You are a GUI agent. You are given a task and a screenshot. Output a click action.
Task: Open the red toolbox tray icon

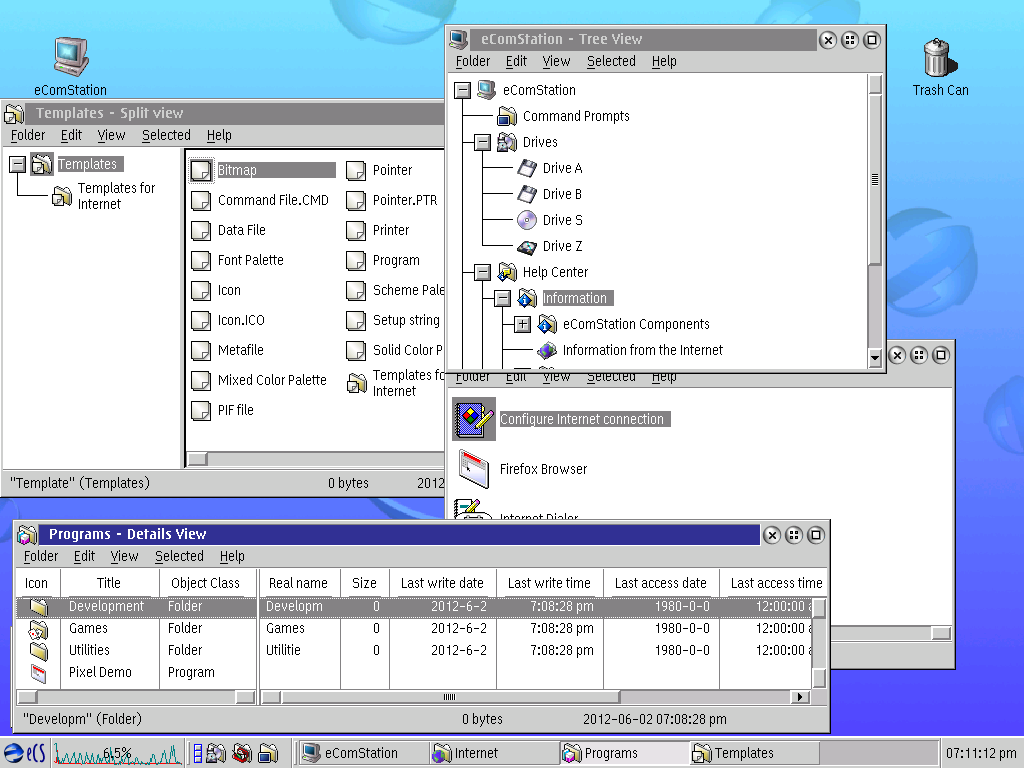tap(242, 753)
